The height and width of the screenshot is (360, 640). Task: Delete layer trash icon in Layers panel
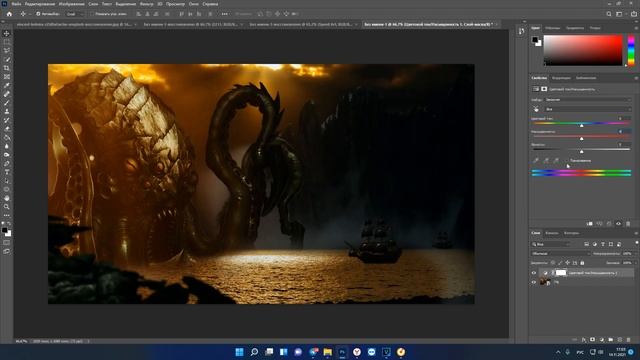click(x=629, y=340)
